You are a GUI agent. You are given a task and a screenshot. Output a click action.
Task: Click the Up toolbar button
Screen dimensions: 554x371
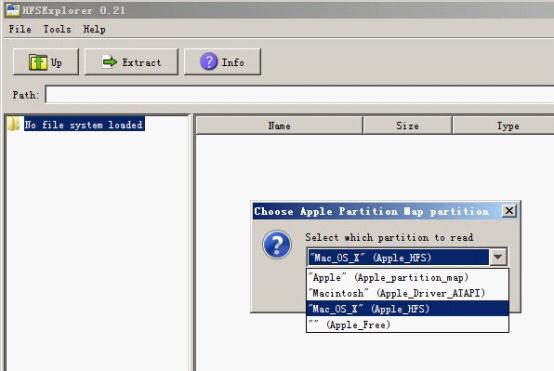[46, 62]
